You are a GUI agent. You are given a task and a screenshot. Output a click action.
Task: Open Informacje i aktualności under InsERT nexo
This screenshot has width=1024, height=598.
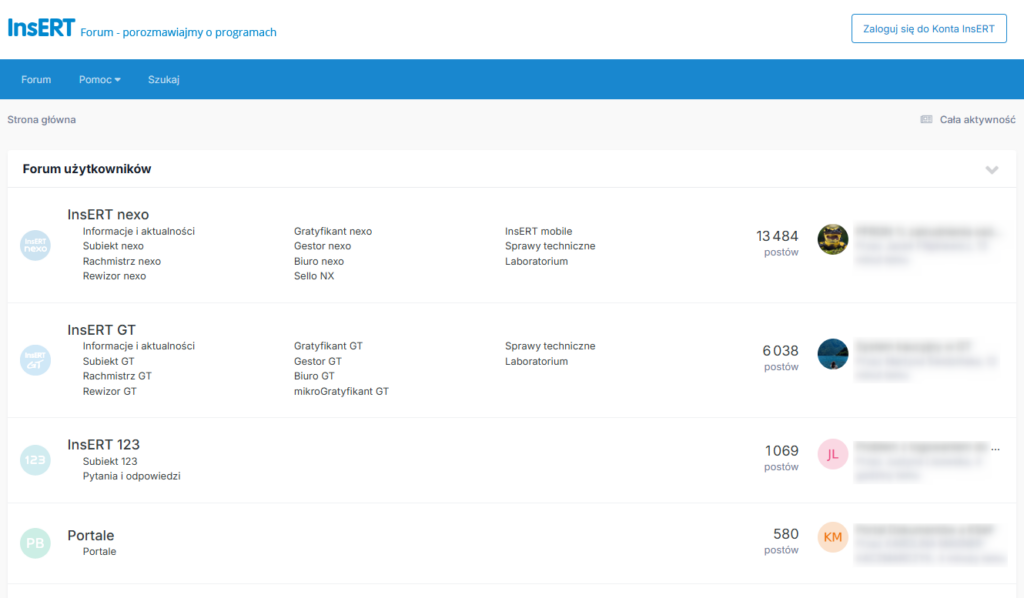[x=138, y=231]
